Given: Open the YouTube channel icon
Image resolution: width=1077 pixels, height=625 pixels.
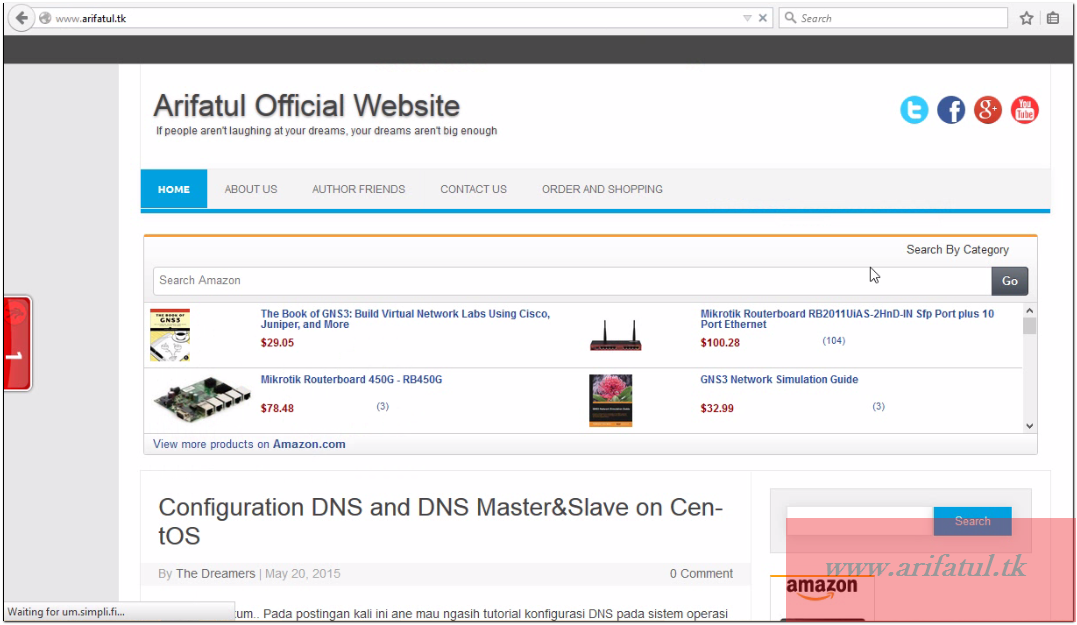Looking at the screenshot, I should pos(1025,110).
